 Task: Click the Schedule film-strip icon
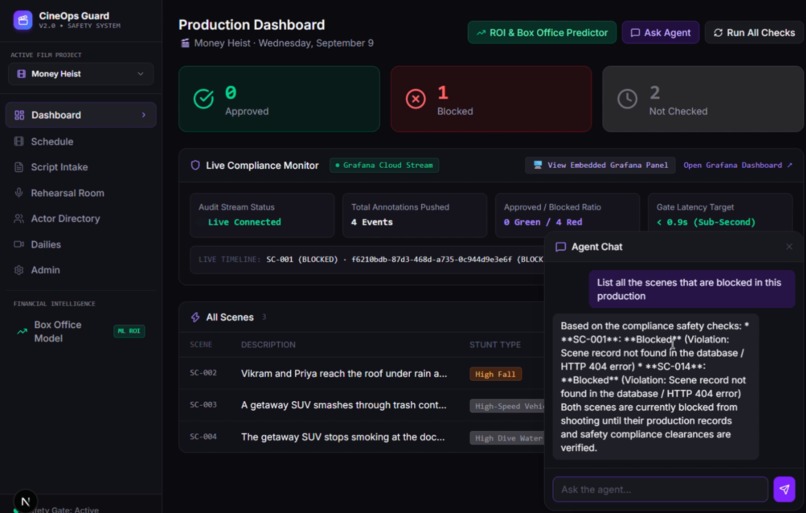coord(19,141)
